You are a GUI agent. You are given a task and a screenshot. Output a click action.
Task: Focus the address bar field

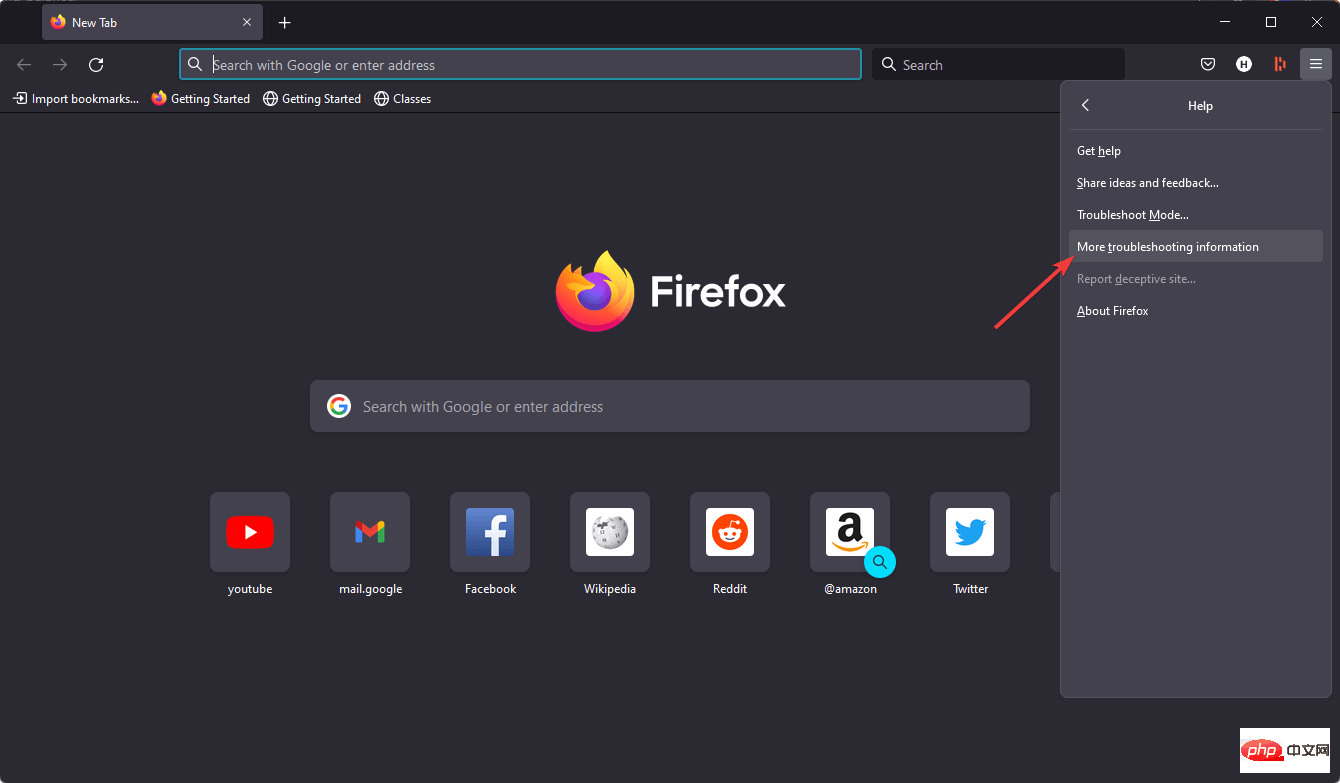(520, 65)
